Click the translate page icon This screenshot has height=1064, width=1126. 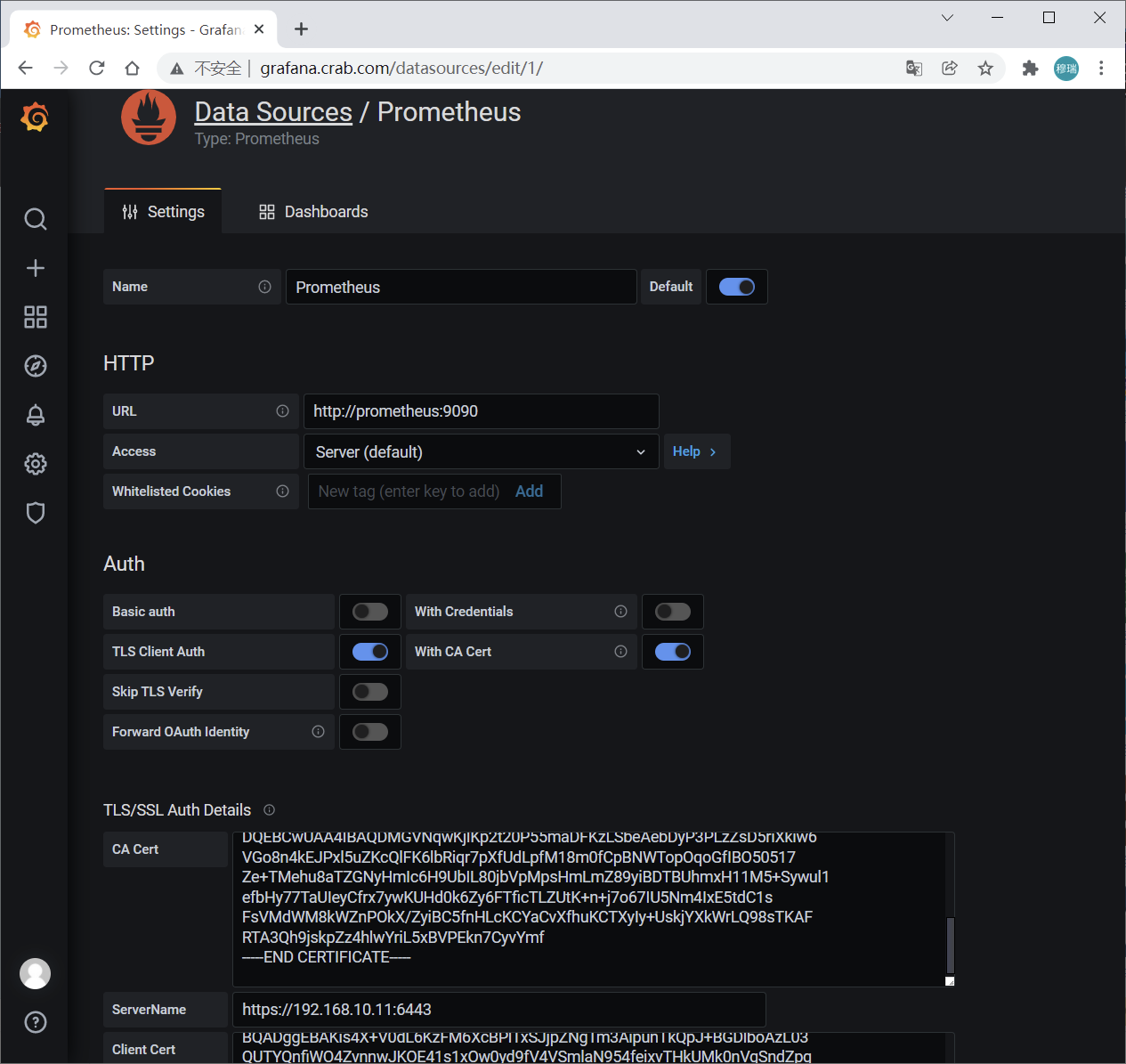click(914, 69)
